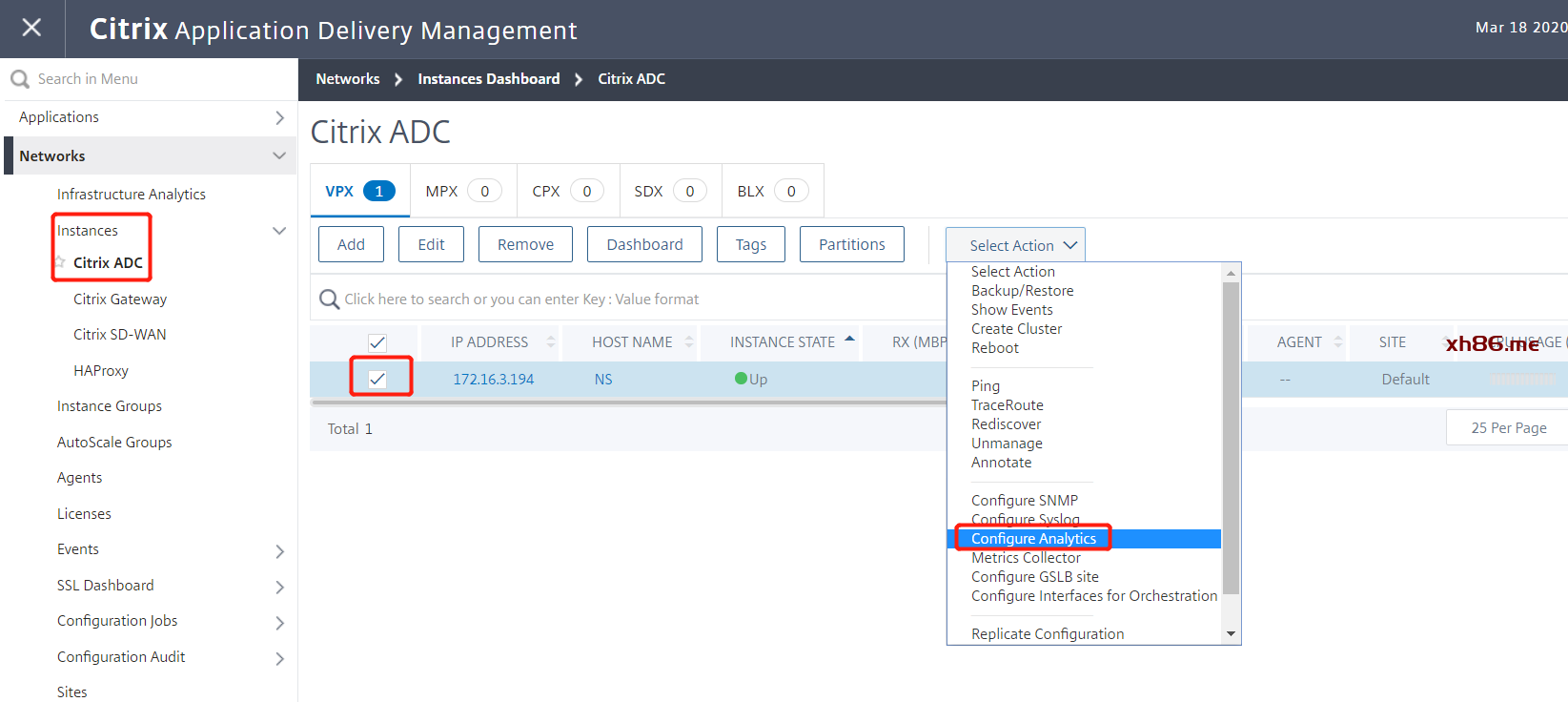Favorite Citrix ADC using the star icon
The image size is (1568, 702).
60,262
